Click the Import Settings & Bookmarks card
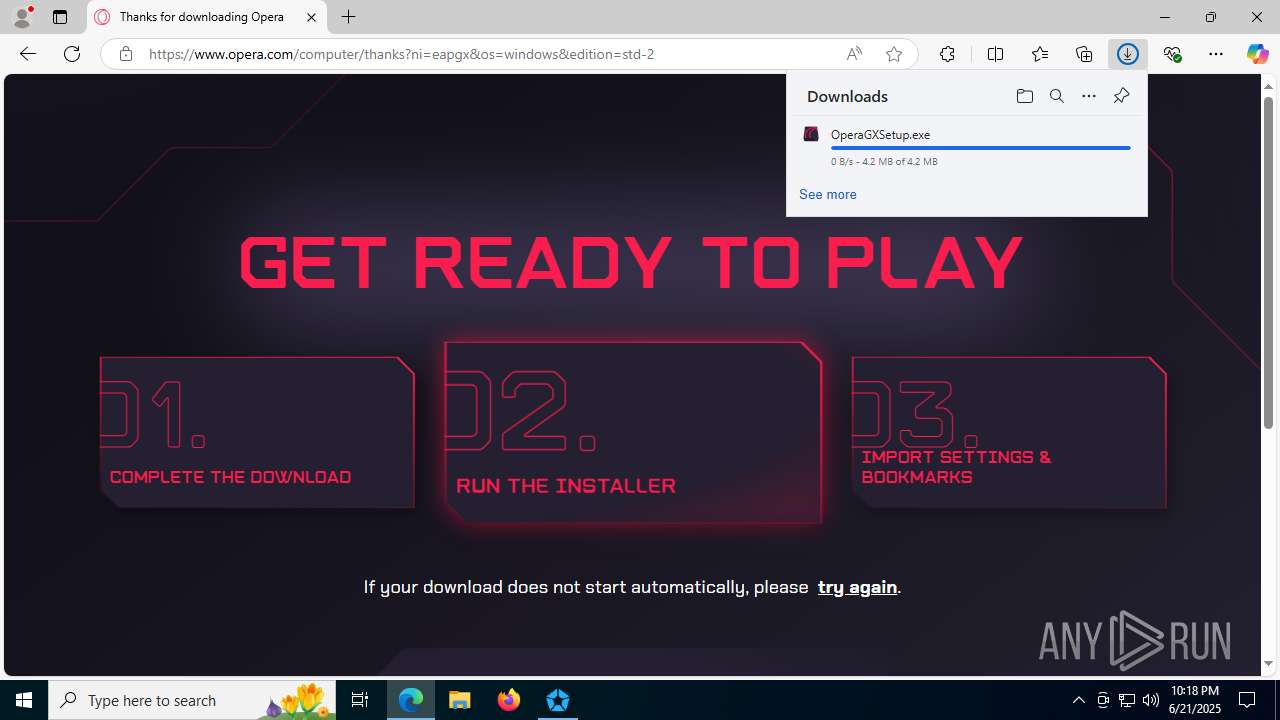Image resolution: width=1280 pixels, height=720 pixels. point(1009,432)
